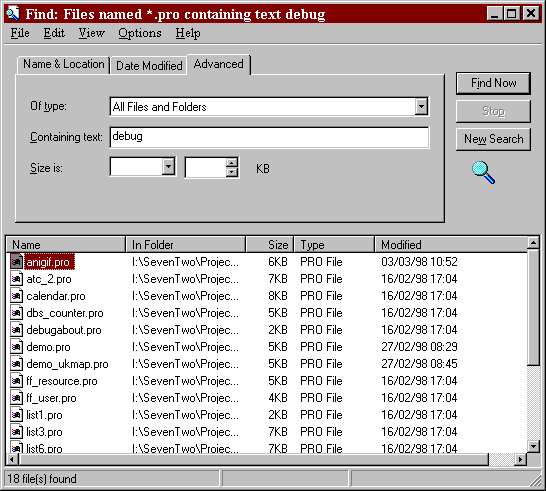546x491 pixels.
Task: Switch to the Date Modified tab
Action: 149,65
